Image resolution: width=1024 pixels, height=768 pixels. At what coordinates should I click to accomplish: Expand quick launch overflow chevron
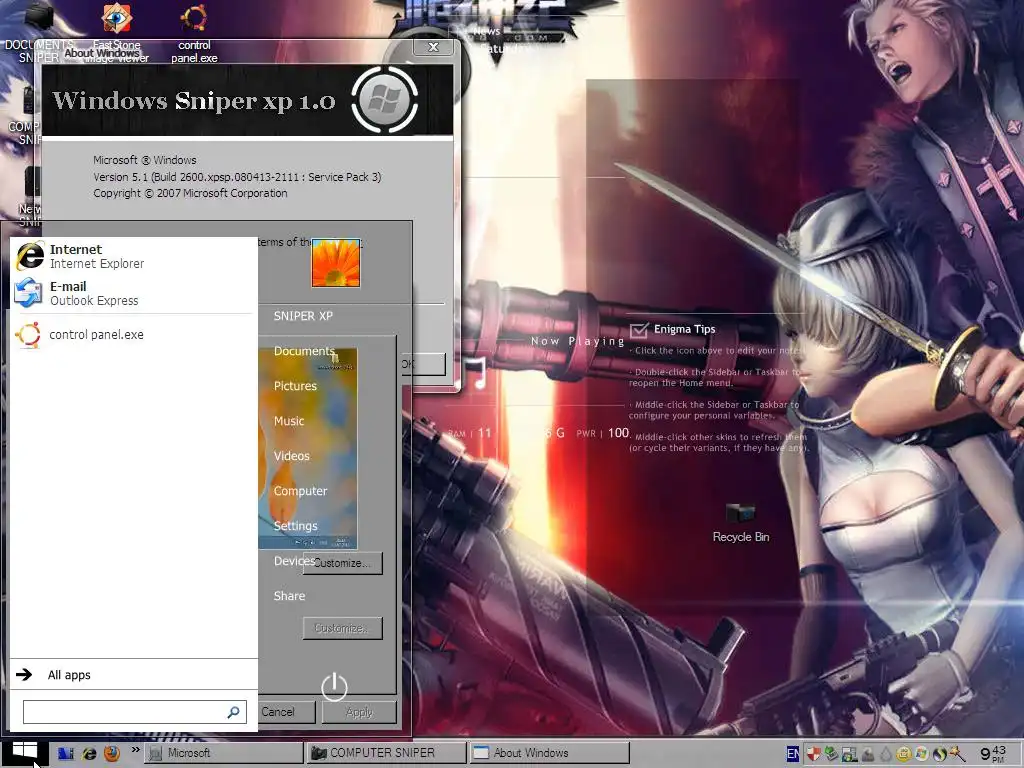[x=135, y=750]
